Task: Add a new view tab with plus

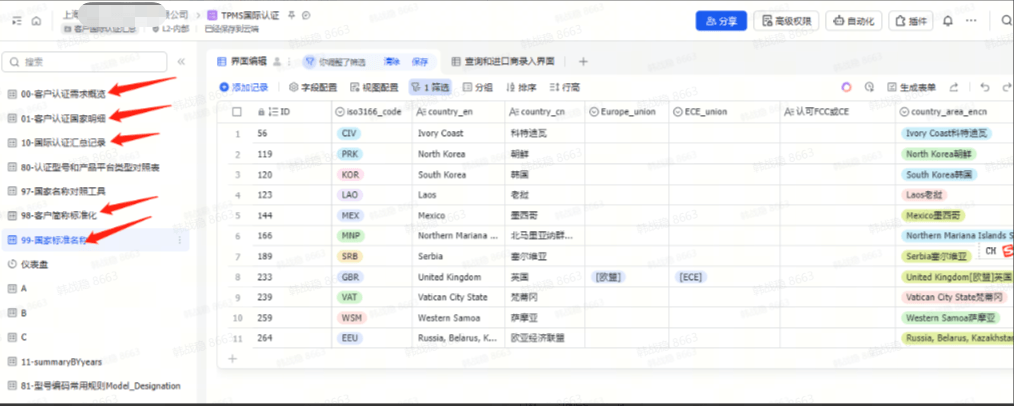Action: 583,62
